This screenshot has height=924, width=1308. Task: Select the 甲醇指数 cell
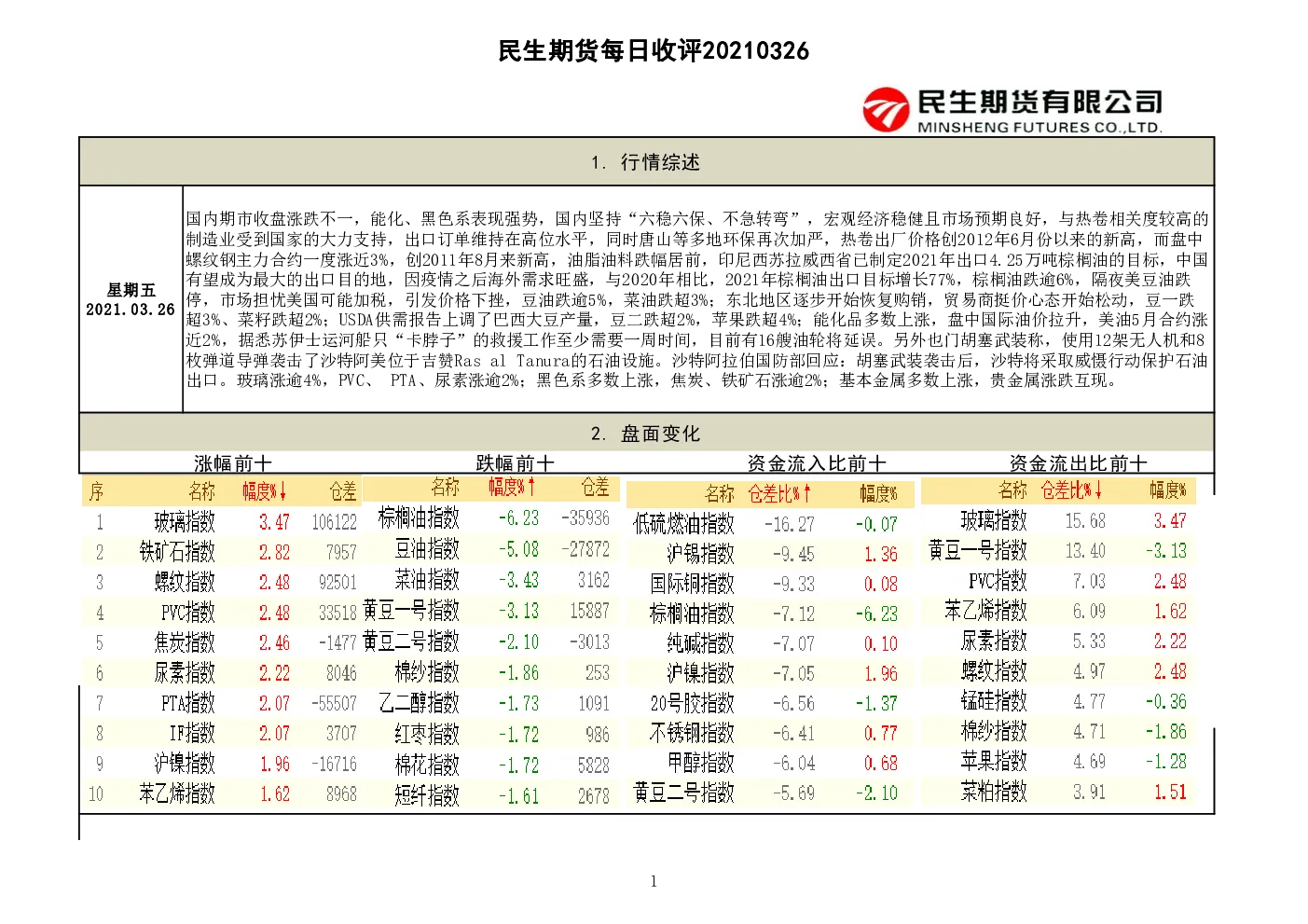[700, 763]
